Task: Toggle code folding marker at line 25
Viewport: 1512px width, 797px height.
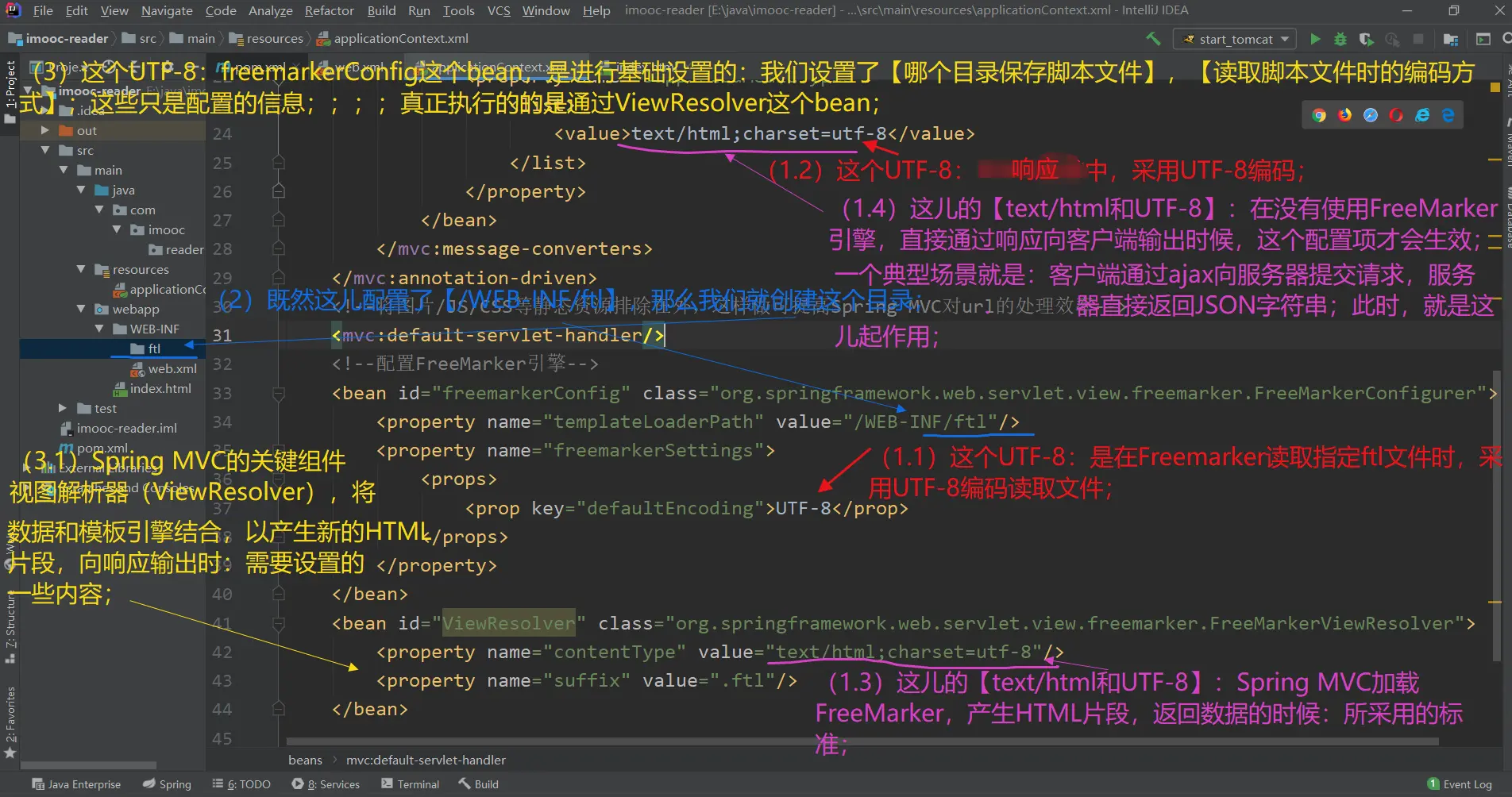Action: click(278, 163)
